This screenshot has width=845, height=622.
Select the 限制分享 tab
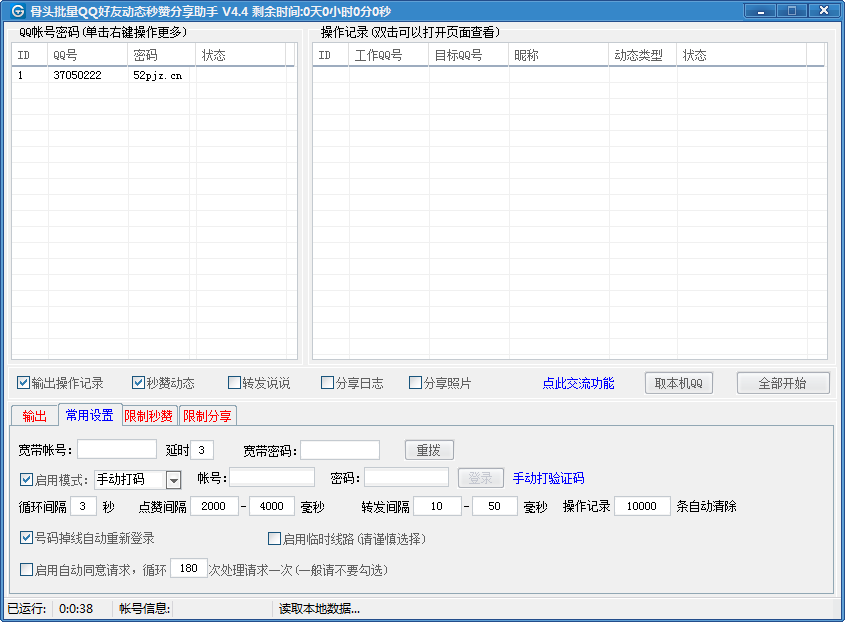(x=207, y=416)
